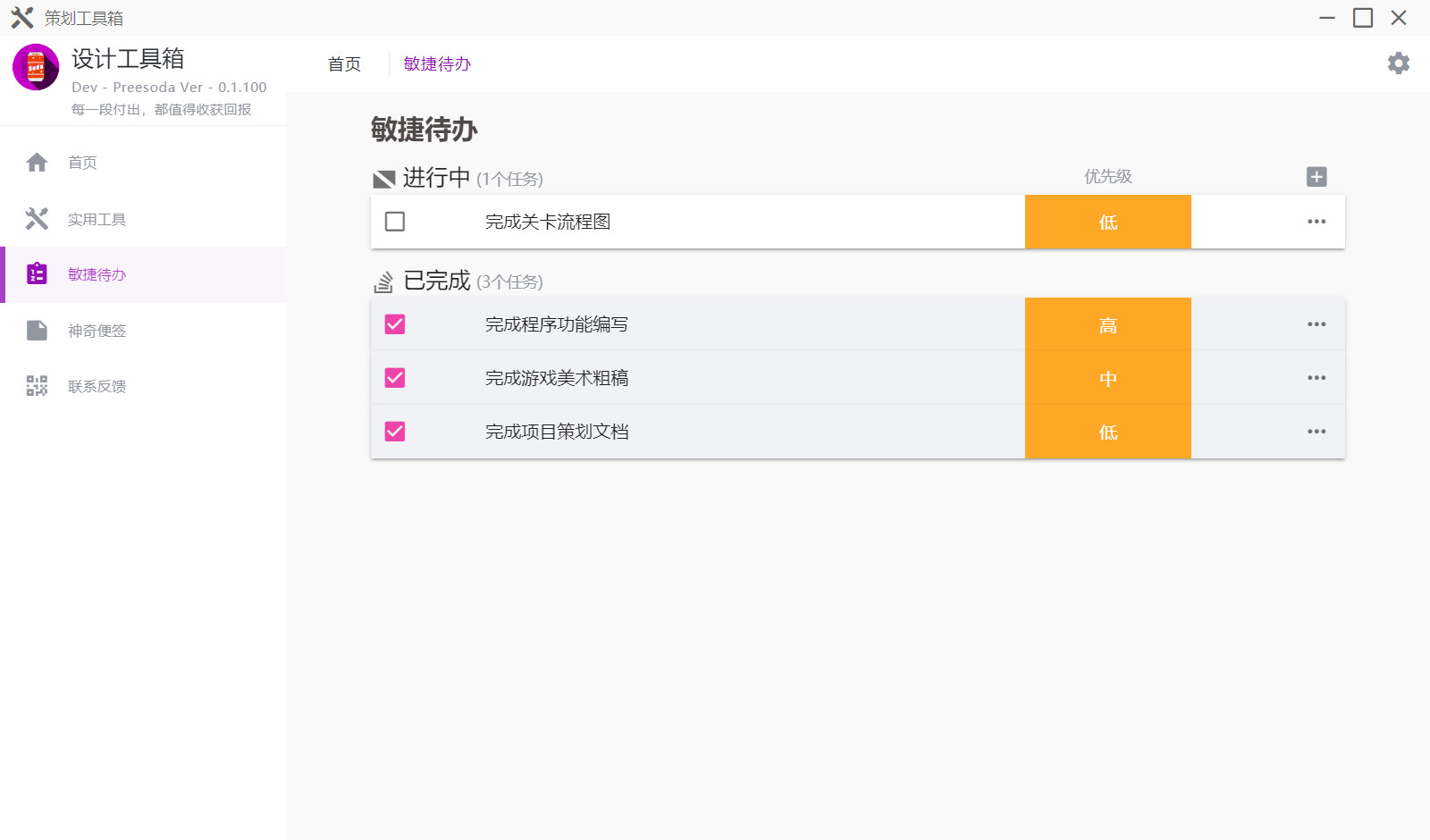Screen dimensions: 1430x840
Task: Click the 进行中 section flag icon
Action: (x=384, y=178)
